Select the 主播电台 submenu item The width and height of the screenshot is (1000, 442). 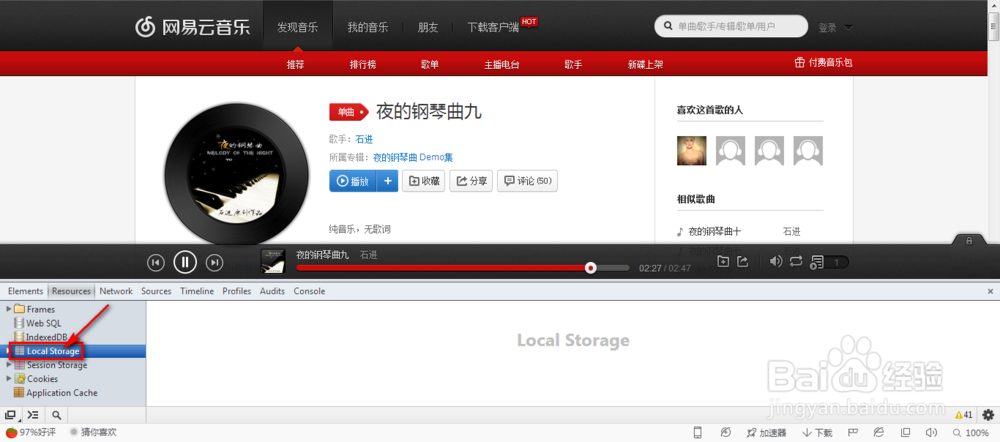pyautogui.click(x=502, y=64)
